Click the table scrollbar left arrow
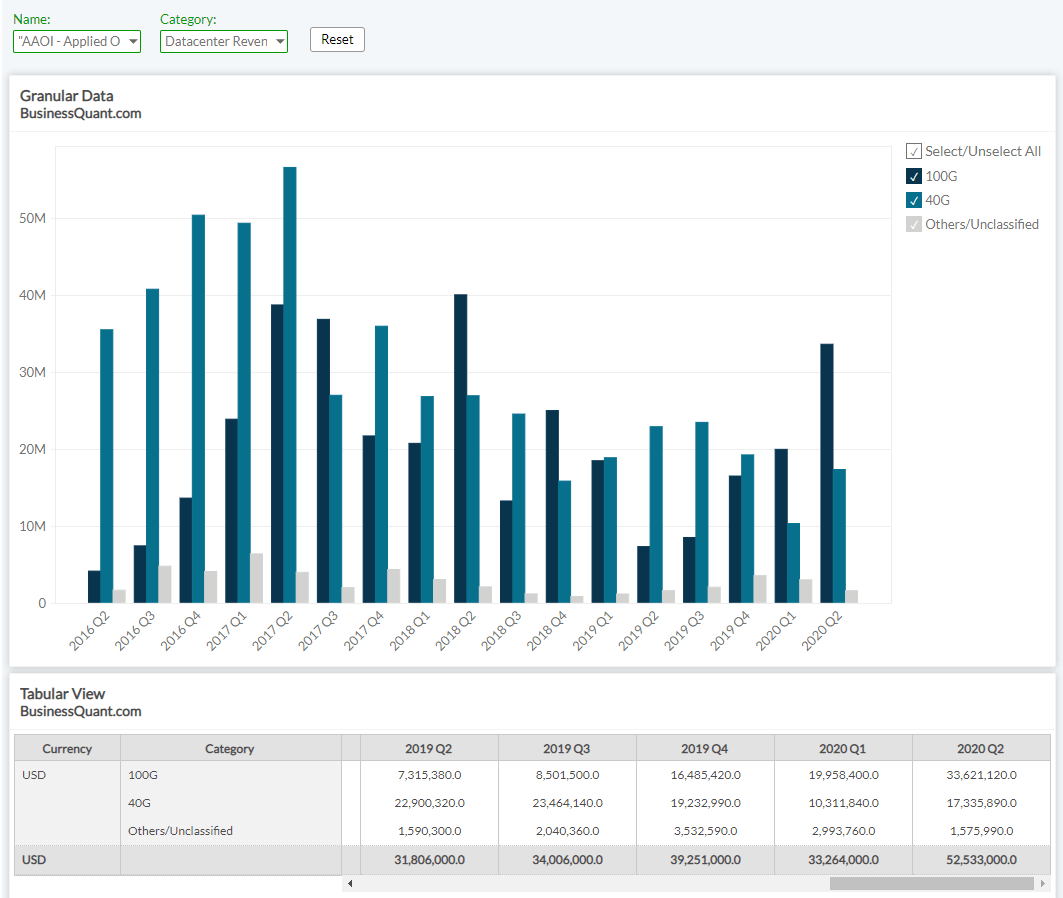This screenshot has width=1063, height=898. (x=350, y=884)
